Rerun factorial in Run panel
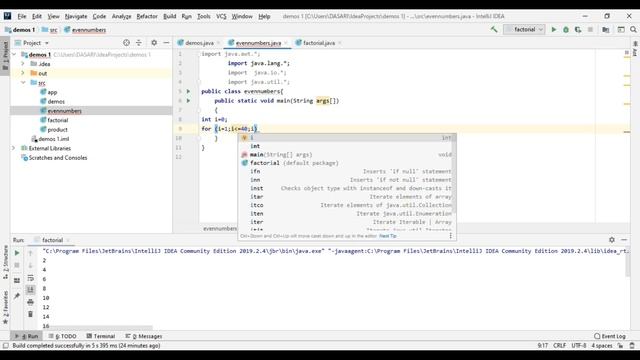Screen dimensions: 640x360 [x=17, y=253]
